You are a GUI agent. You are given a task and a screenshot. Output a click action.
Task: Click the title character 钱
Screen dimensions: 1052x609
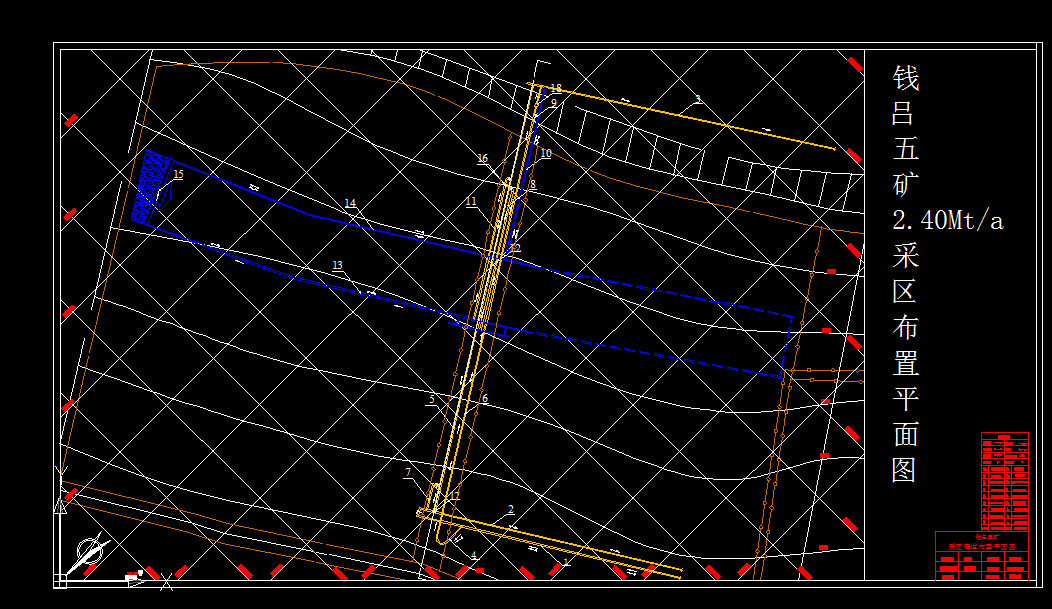pyautogui.click(x=905, y=78)
